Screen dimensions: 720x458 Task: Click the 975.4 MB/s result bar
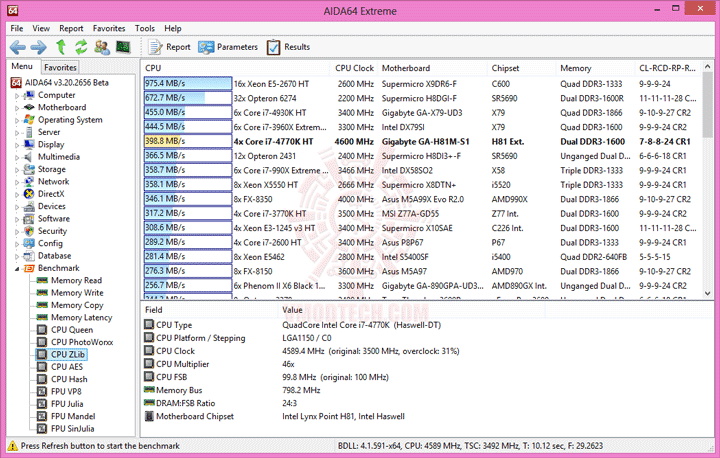coord(188,84)
